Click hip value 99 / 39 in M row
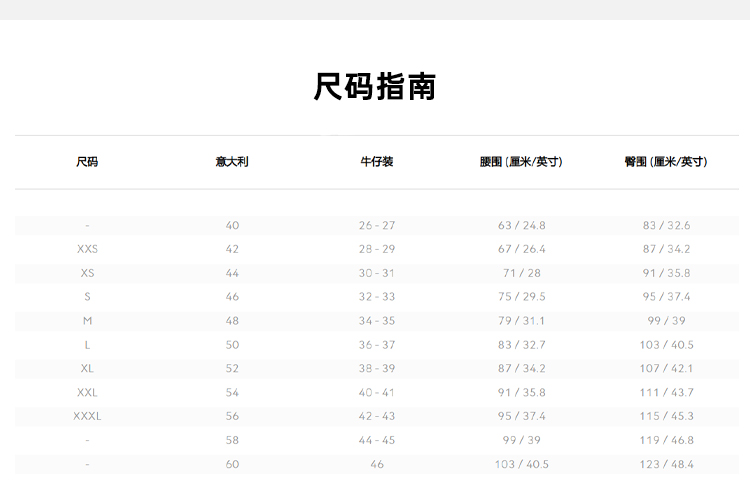This screenshot has height=485, width=750. (x=666, y=321)
